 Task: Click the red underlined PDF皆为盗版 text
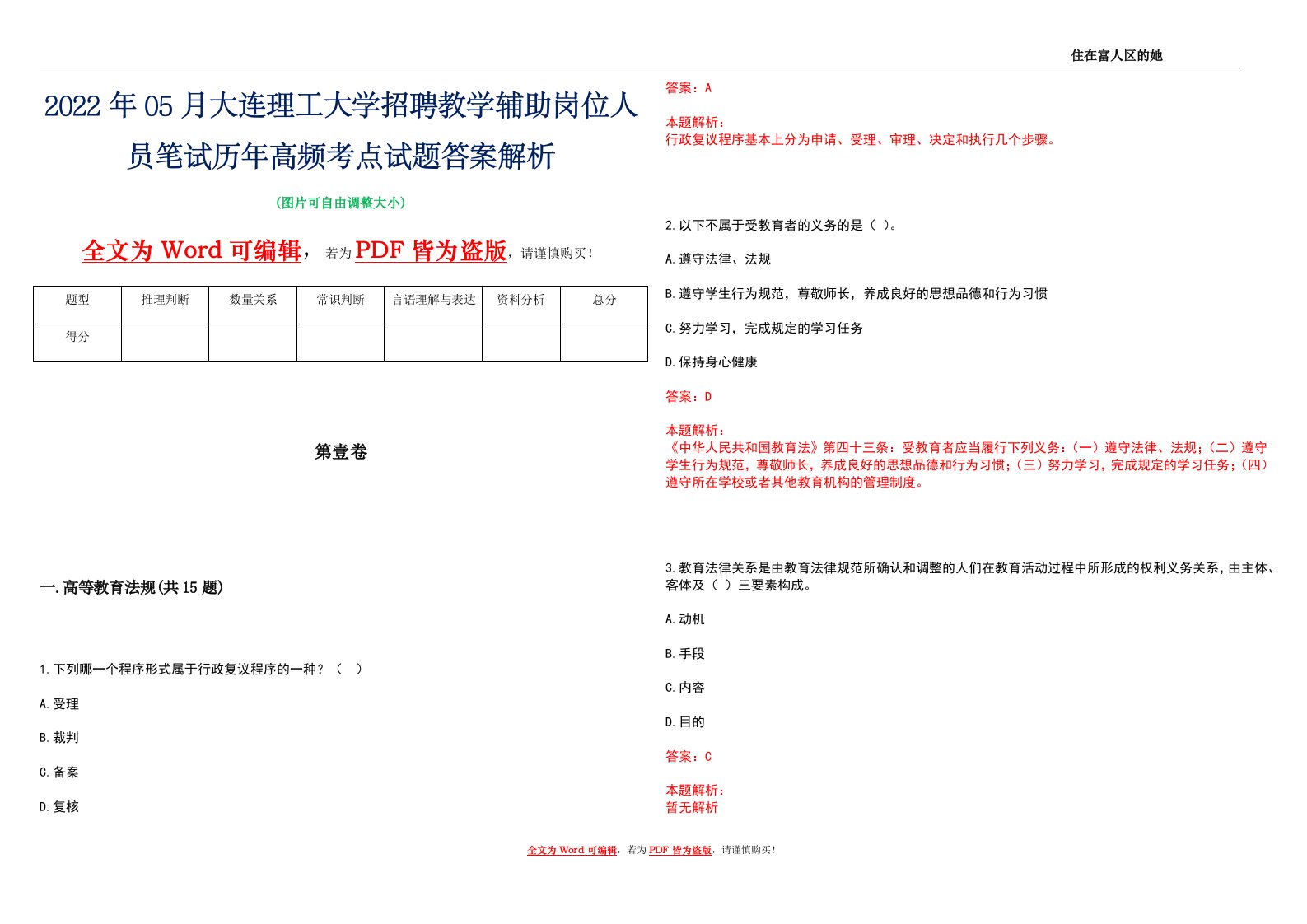[431, 250]
